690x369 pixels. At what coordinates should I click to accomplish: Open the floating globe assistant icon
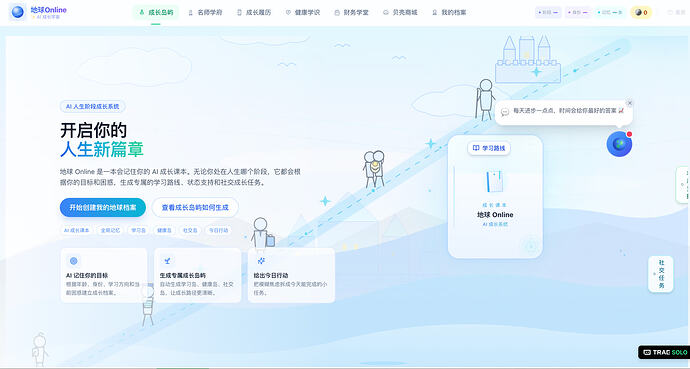(x=619, y=144)
